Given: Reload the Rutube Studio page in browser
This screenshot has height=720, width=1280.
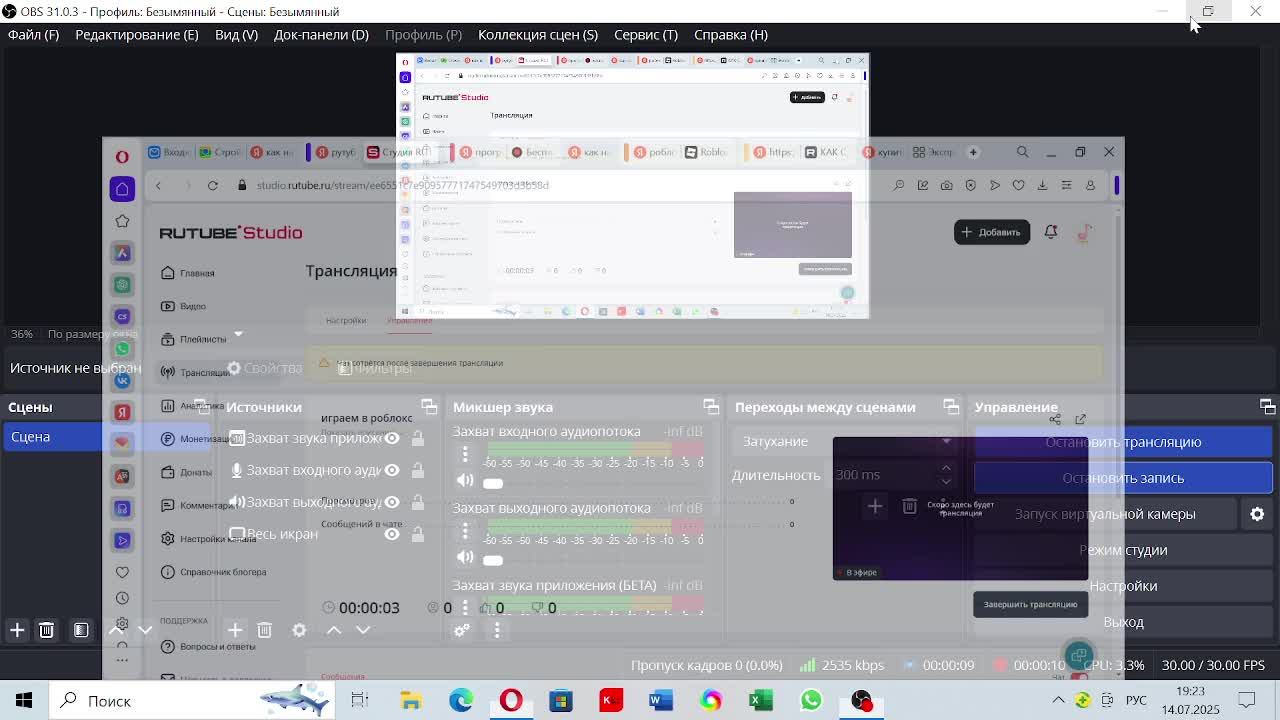Looking at the screenshot, I should pos(212,185).
